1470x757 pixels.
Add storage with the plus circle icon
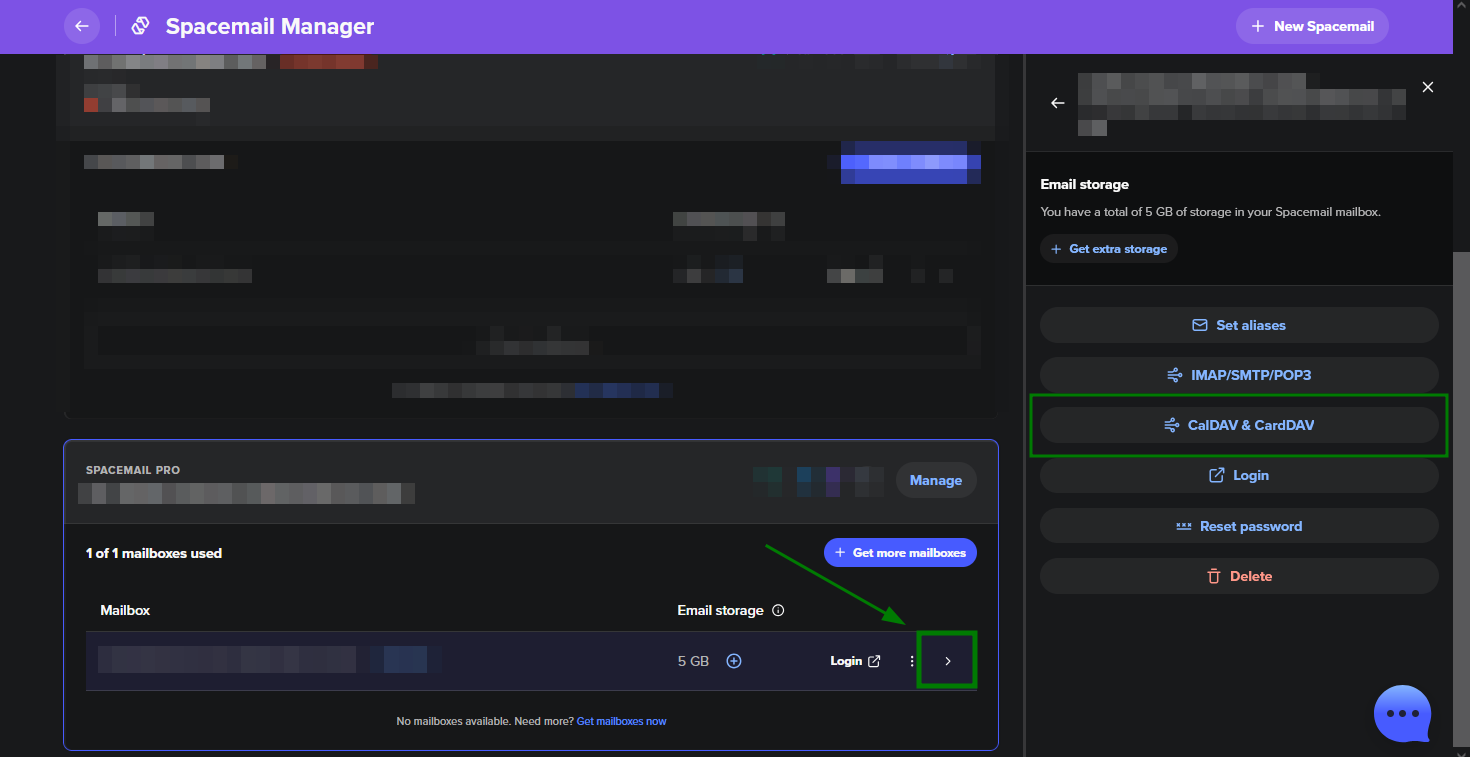[734, 661]
